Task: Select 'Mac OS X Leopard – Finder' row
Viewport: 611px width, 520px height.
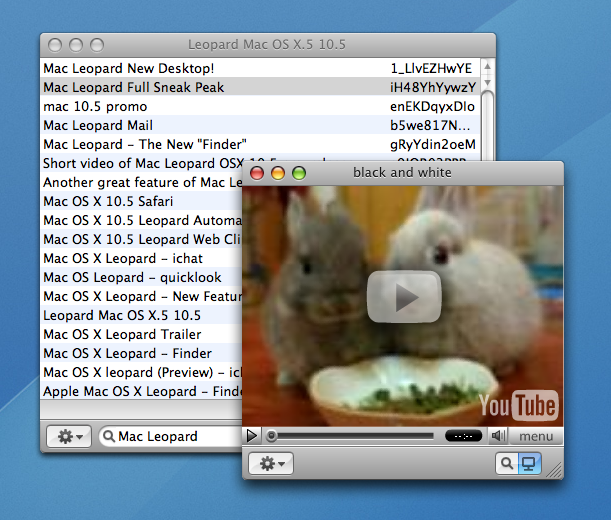Action: [x=141, y=354]
